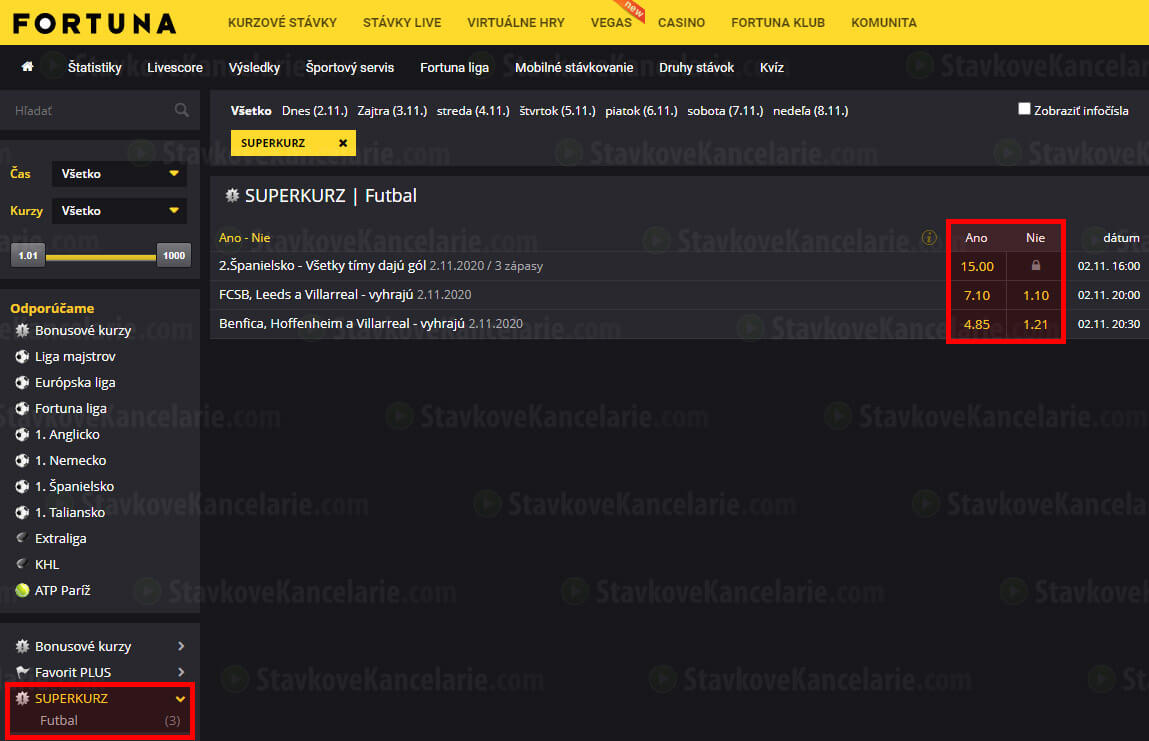Image resolution: width=1149 pixels, height=741 pixels.
Task: Go to Štatistiky
Action: (x=95, y=67)
